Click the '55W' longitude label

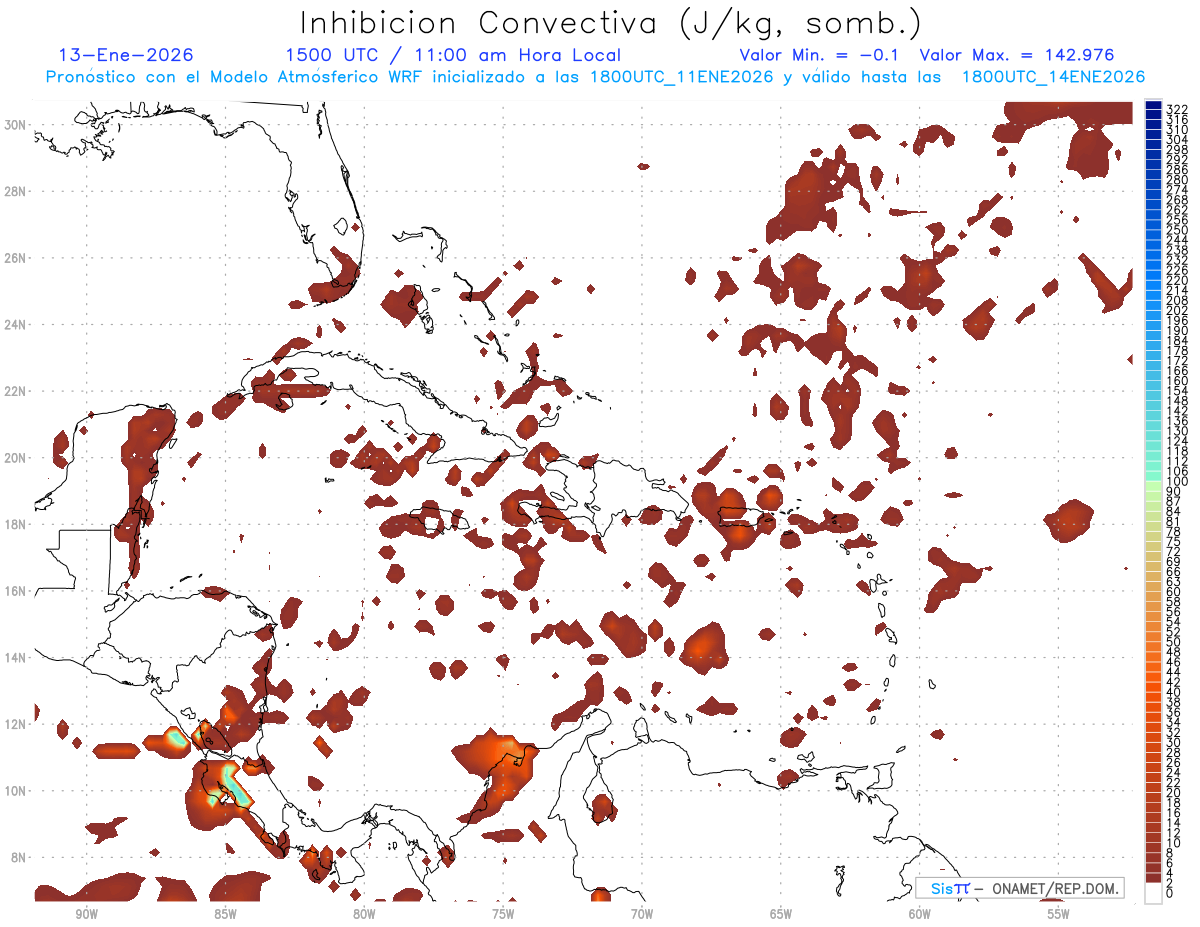point(1059,914)
